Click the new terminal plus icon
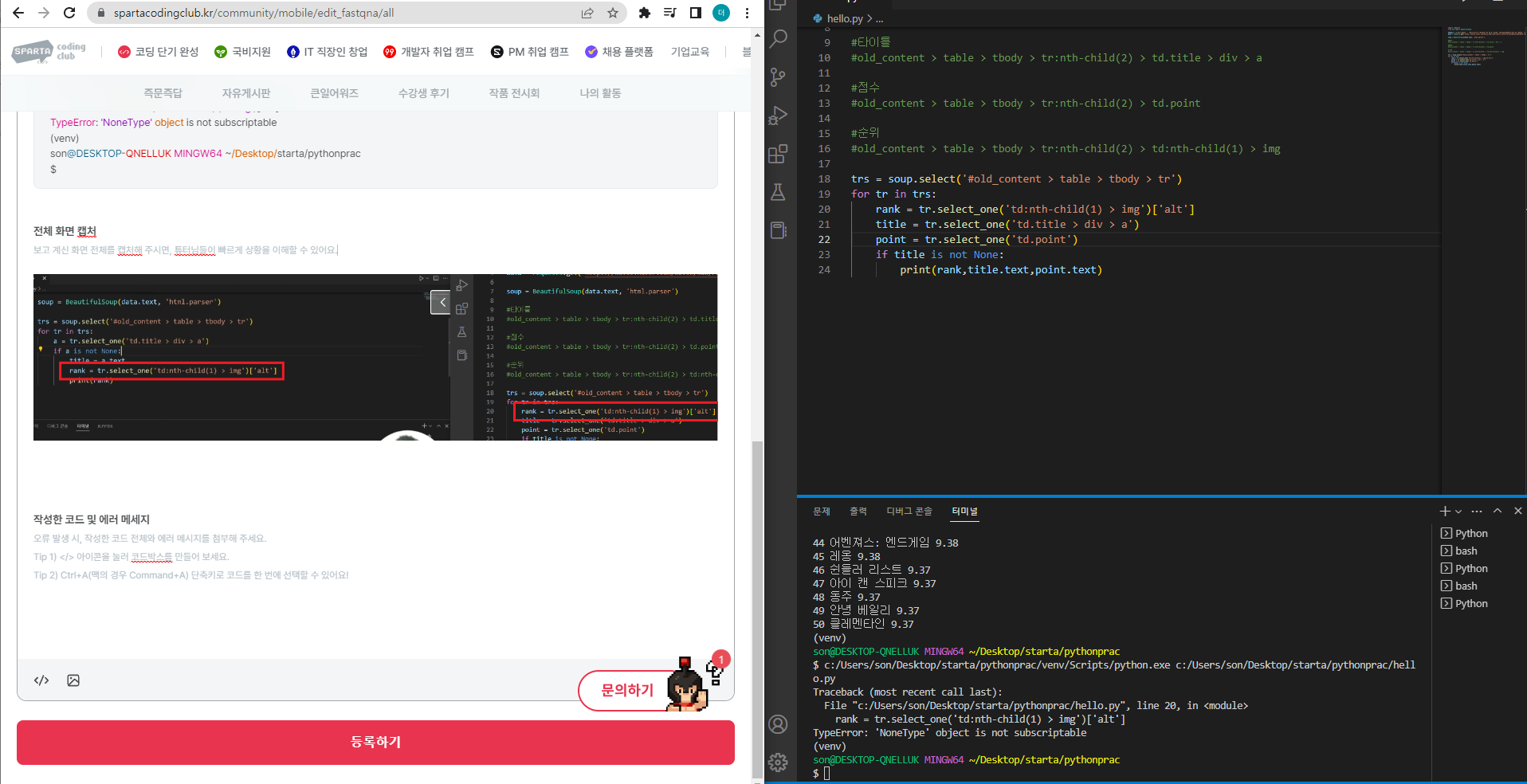 pos(1445,511)
